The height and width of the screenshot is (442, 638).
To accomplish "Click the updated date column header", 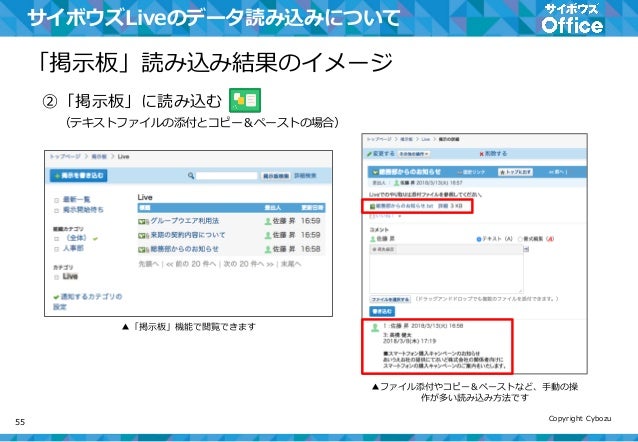I will (x=312, y=208).
